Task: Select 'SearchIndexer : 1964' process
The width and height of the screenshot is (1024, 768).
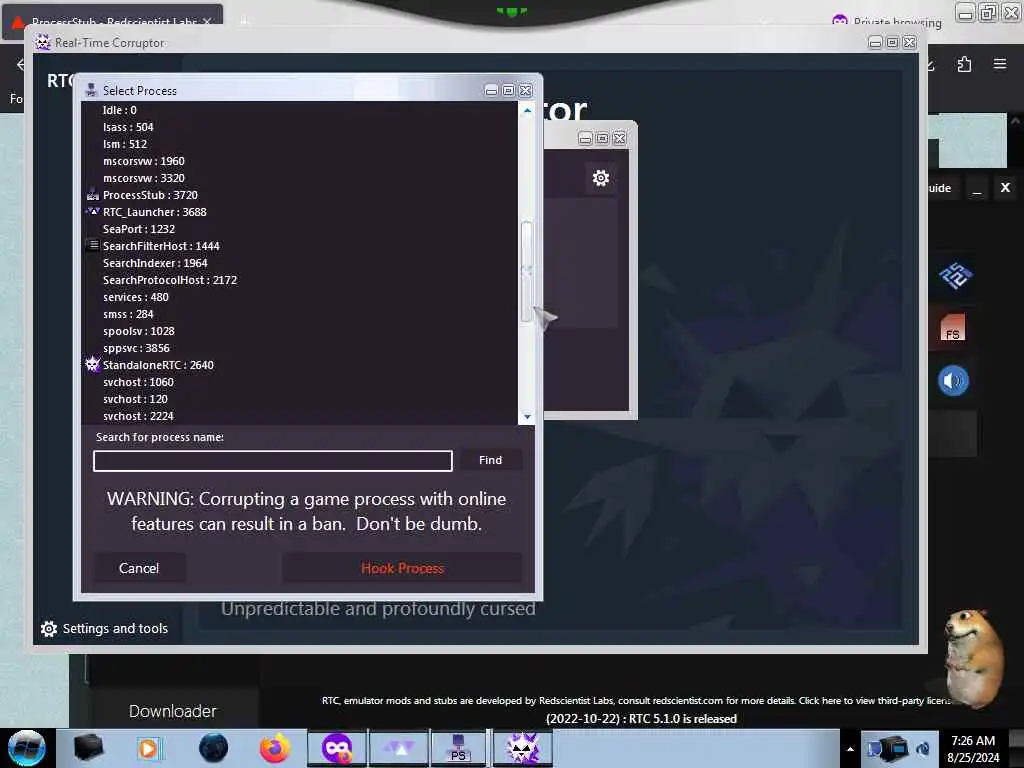Action: 155,263
